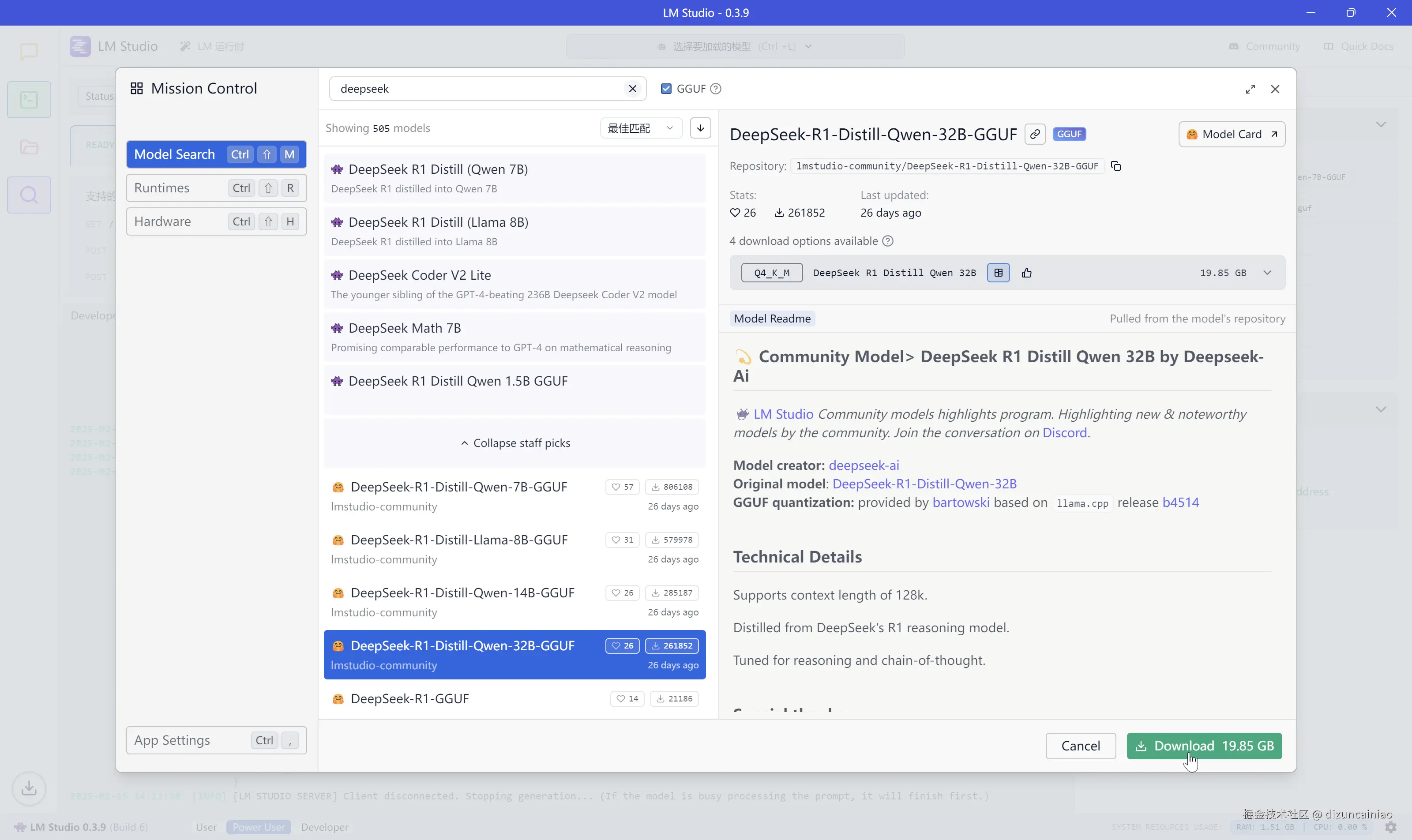The height and width of the screenshot is (840, 1412).
Task: Click the model link icon beside title
Action: [1035, 134]
